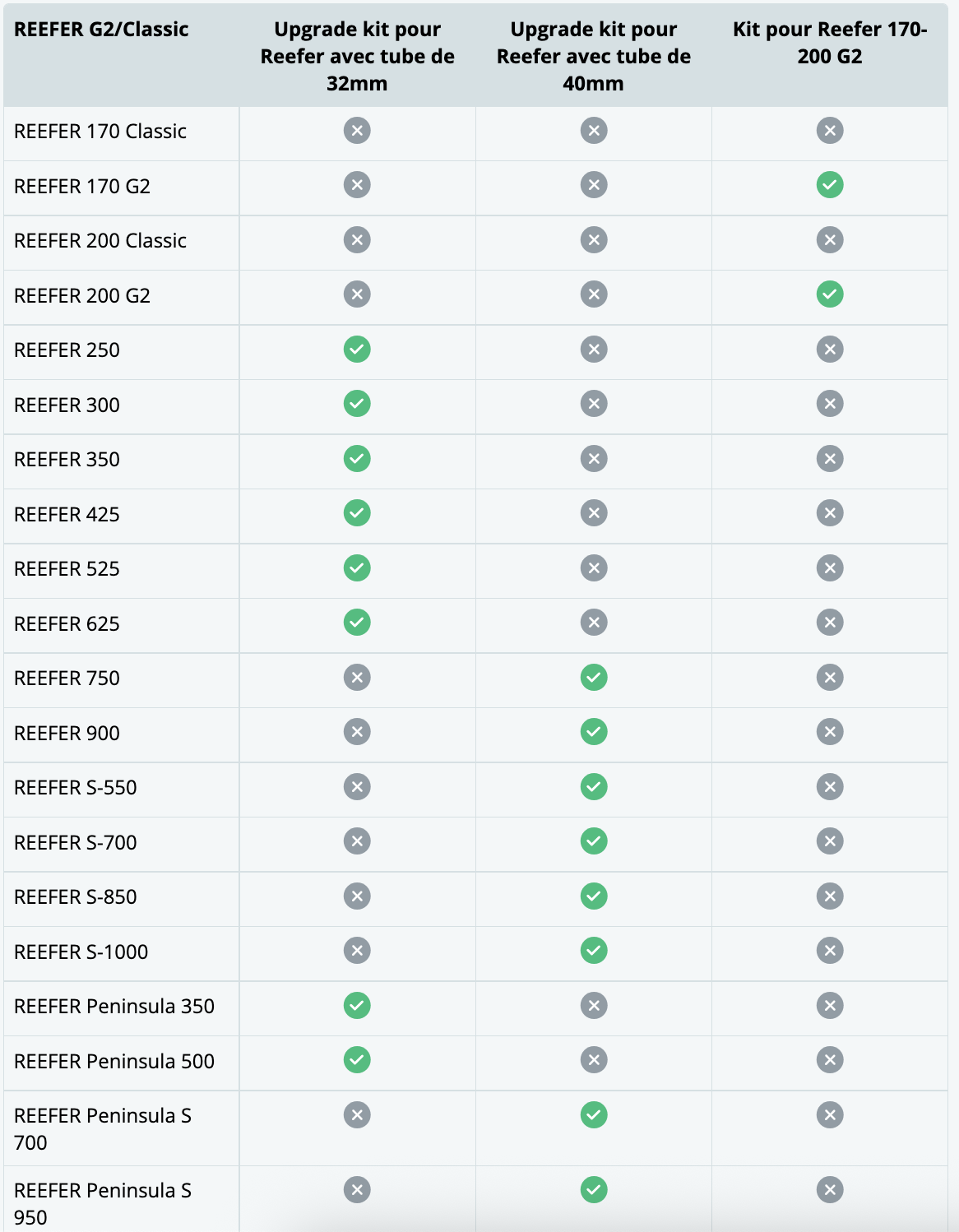Image resolution: width=959 pixels, height=1232 pixels.
Task: Click 32mm check for REEFER Peninsula 350
Action: 357,1006
